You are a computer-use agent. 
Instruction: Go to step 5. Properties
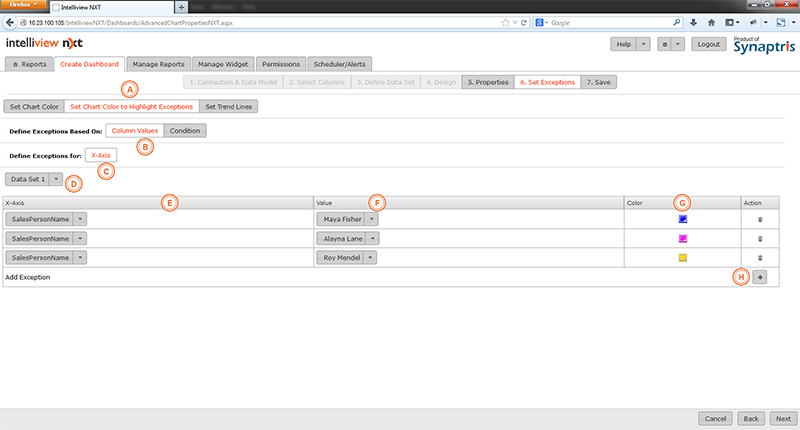coord(487,82)
